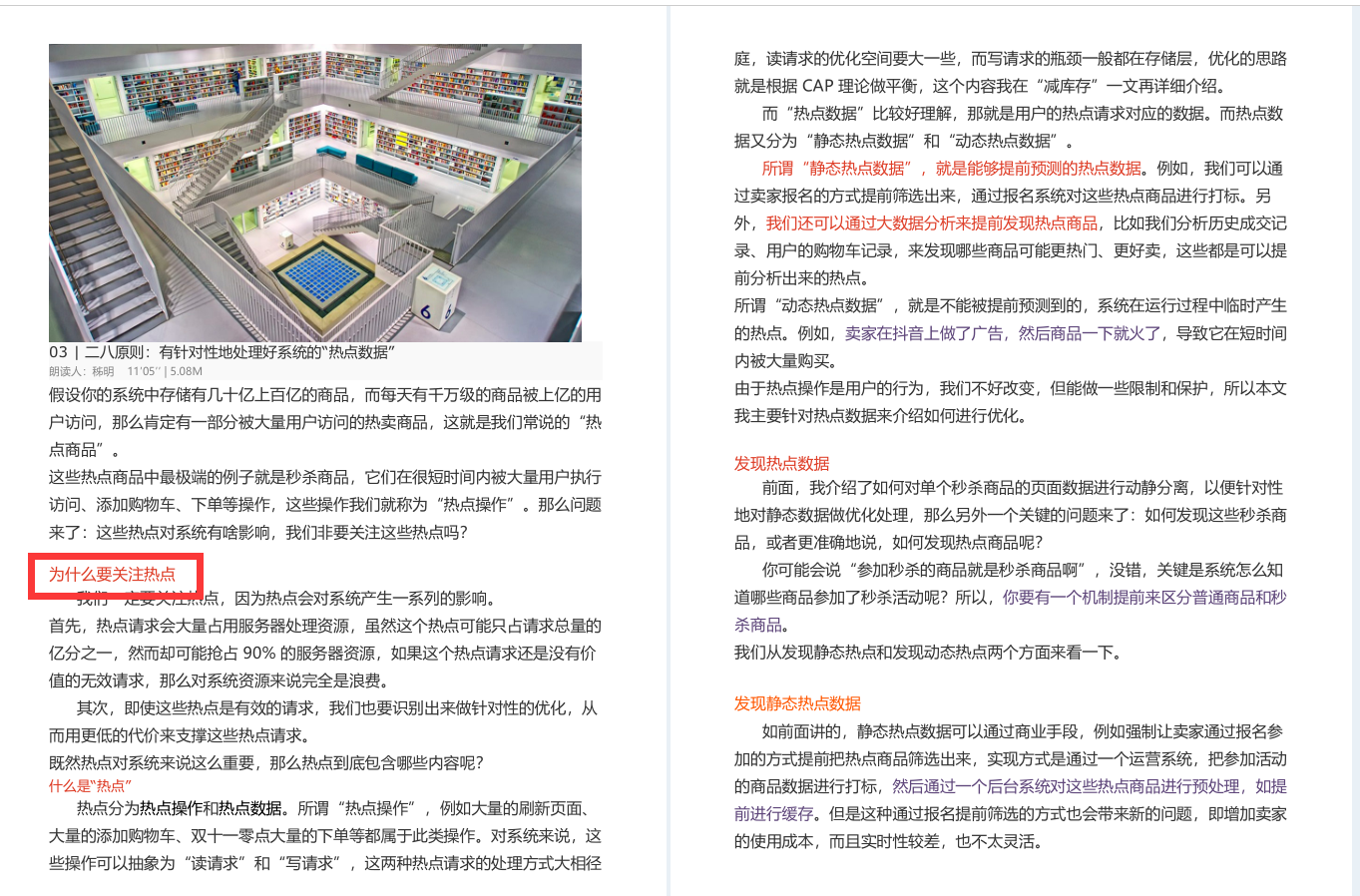Click the last line "的使用成本，而且实时性较差，也不太灵活。"
Viewport: 1360px width, 896px height.
coord(890,841)
